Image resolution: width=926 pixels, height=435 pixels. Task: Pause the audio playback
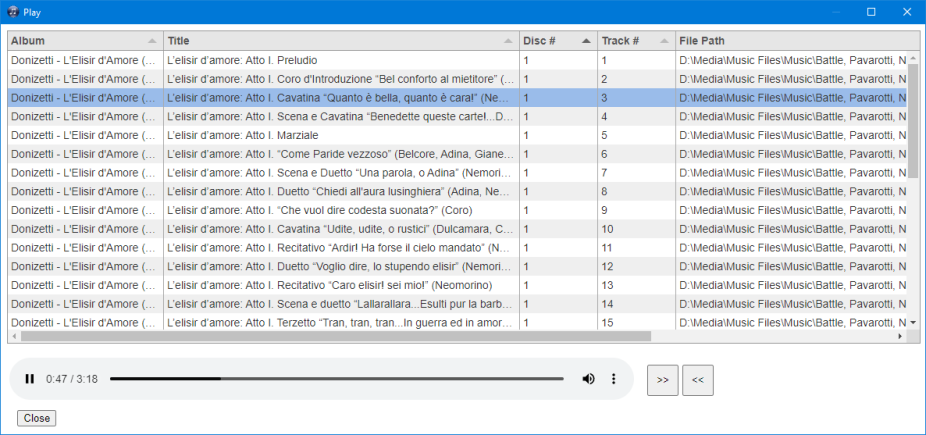click(x=30, y=379)
